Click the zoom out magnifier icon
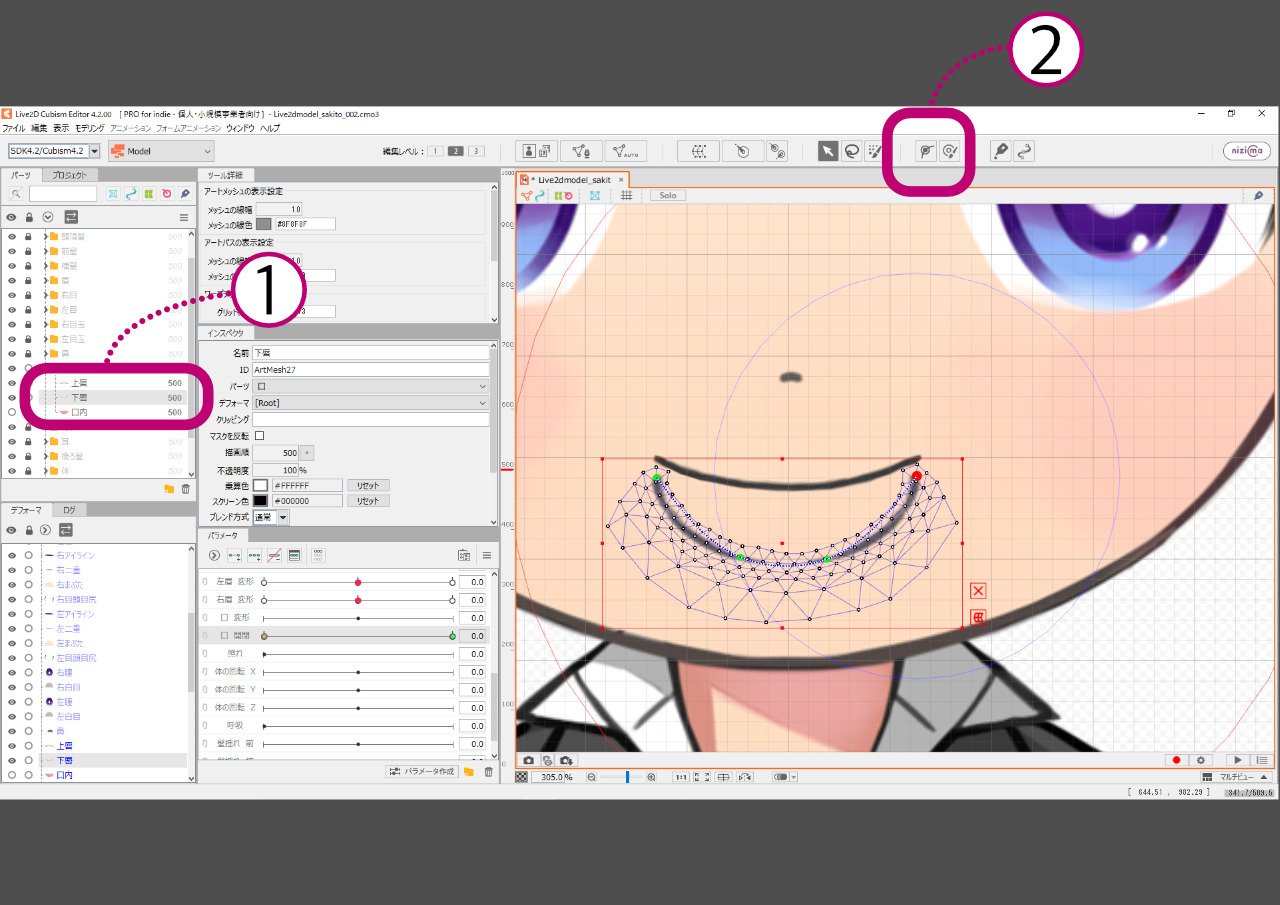 point(591,777)
